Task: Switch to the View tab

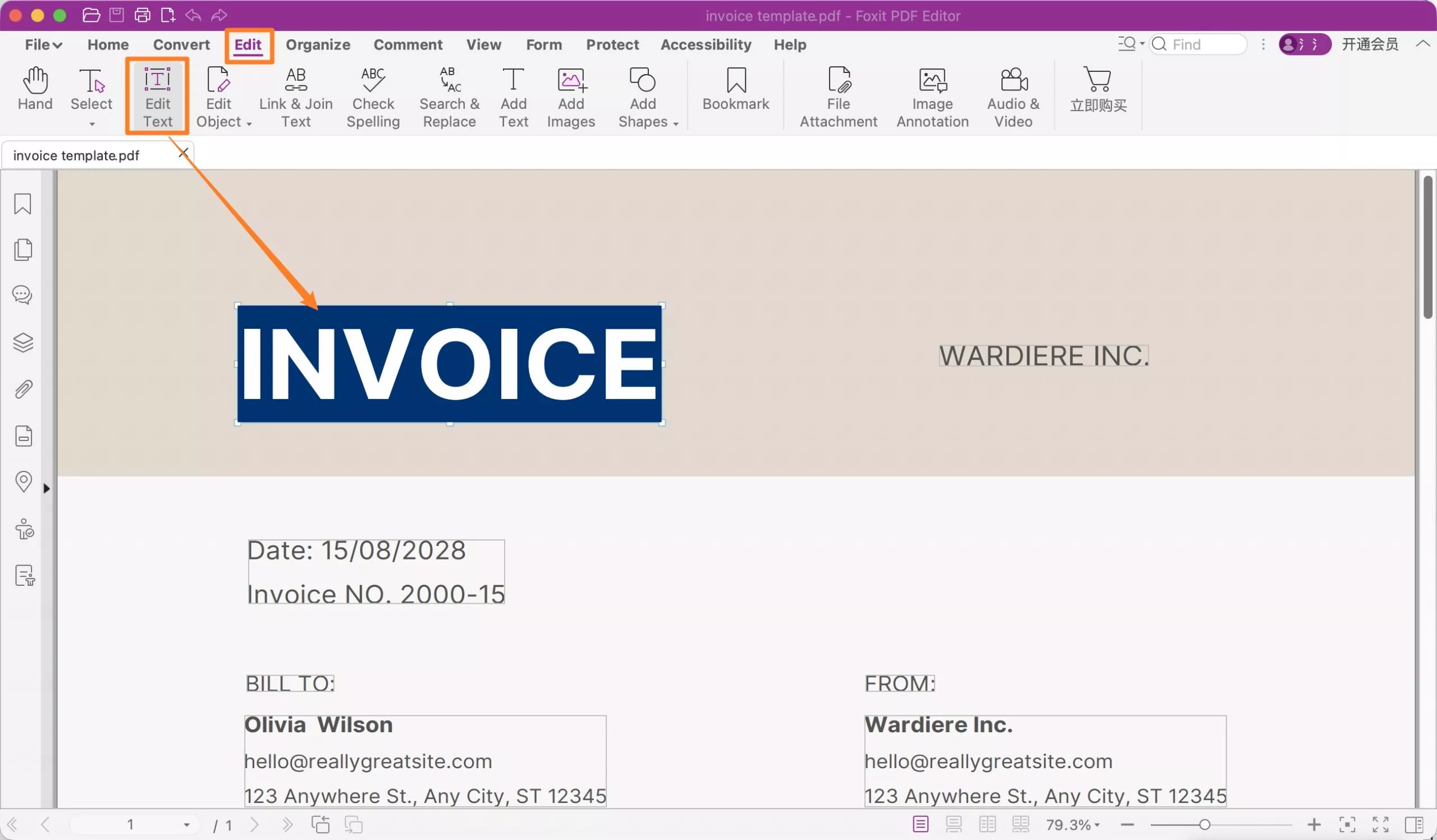Action: (483, 44)
